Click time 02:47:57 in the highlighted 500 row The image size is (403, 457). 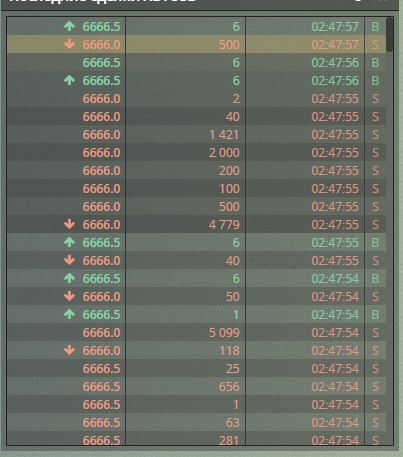[335, 45]
